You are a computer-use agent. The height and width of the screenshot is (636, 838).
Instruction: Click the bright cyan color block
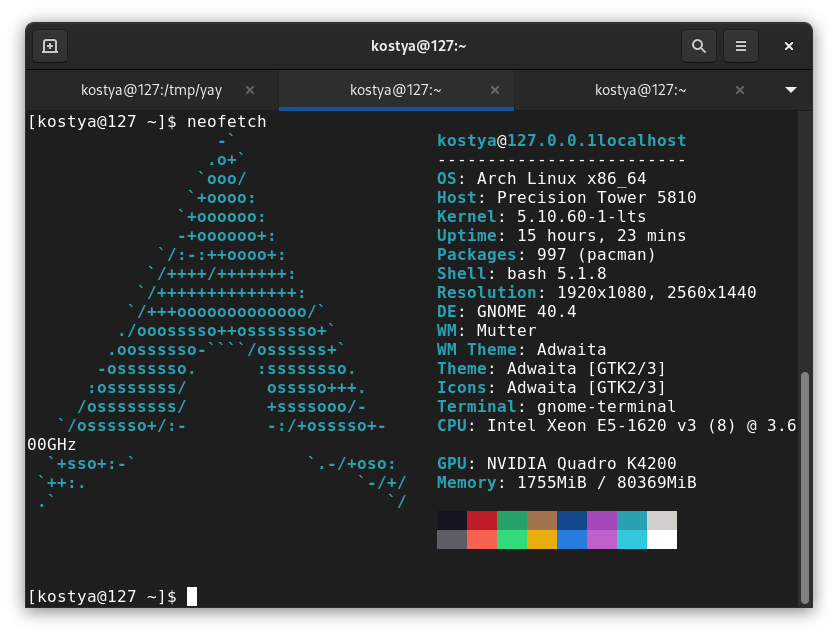[632, 539]
